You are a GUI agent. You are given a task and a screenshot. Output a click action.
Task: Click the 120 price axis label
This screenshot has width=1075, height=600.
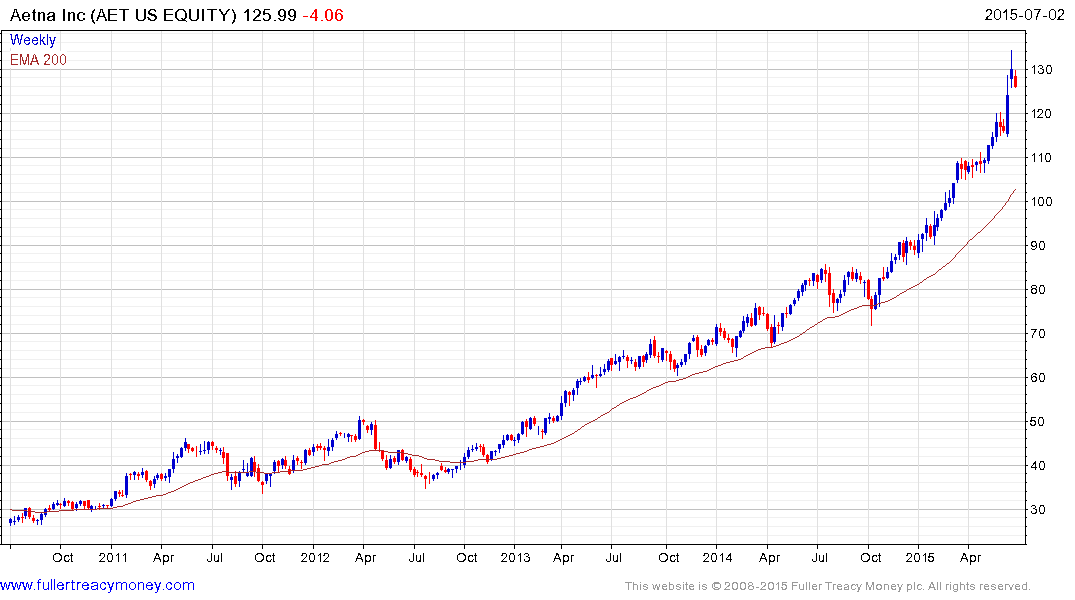coord(1041,114)
